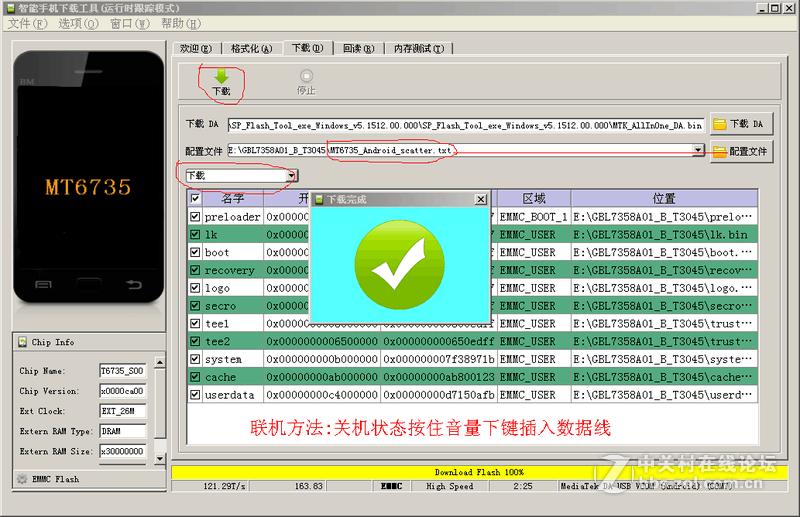The image size is (800, 517).
Task: Click the green Download arrow icon
Action: point(221,77)
